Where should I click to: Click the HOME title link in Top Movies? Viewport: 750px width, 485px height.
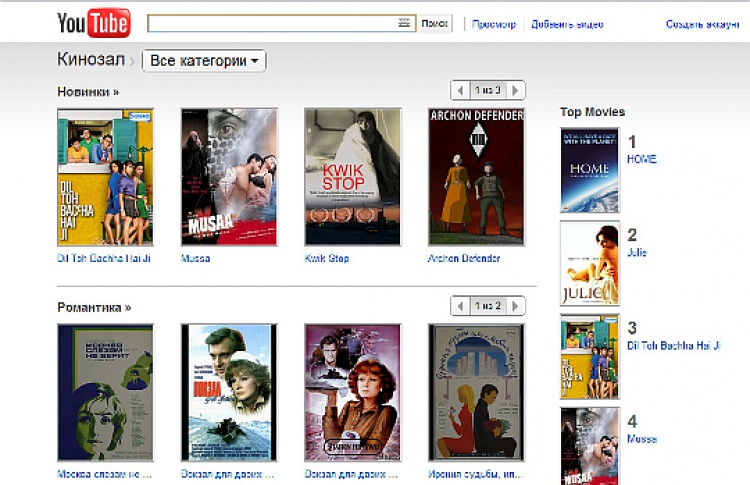642,159
